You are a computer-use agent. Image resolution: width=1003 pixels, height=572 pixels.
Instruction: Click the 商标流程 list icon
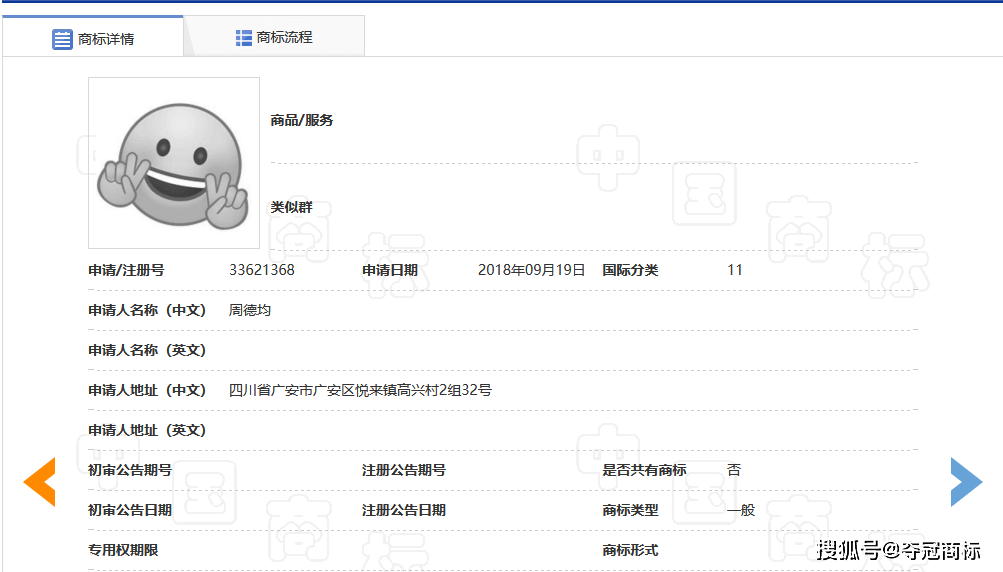pos(243,38)
